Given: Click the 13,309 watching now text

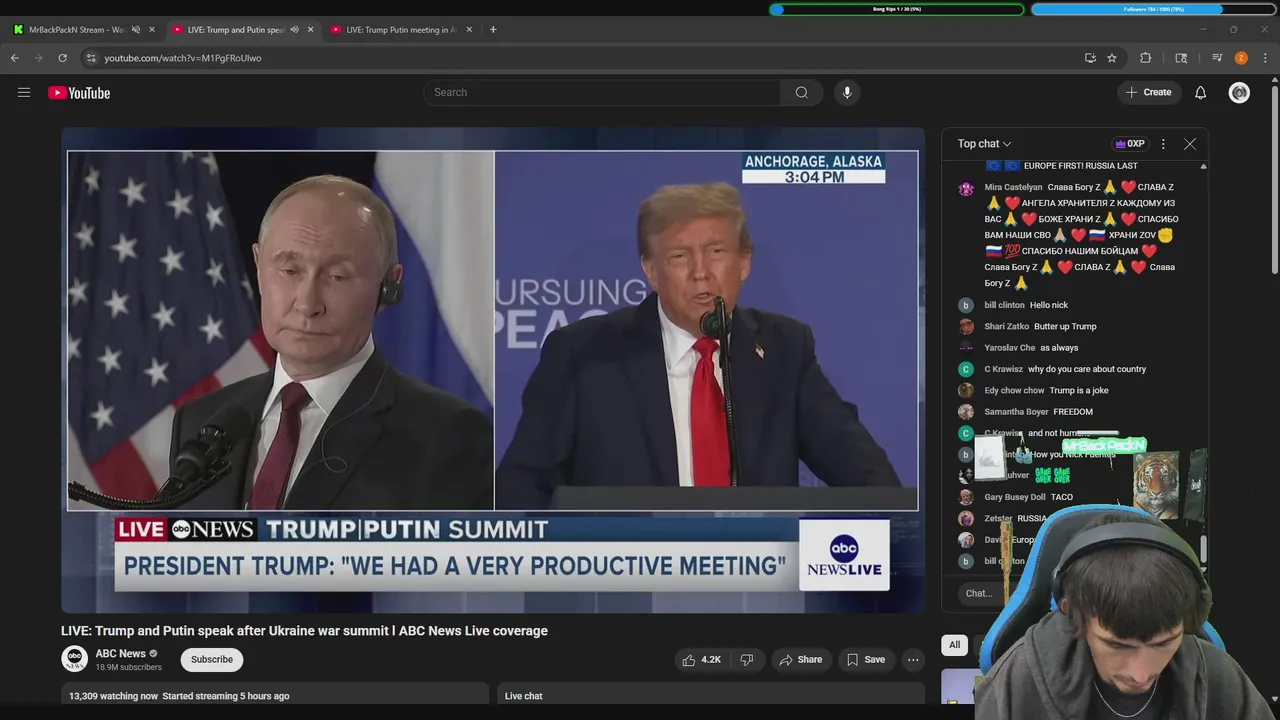Looking at the screenshot, I should click(x=113, y=696).
